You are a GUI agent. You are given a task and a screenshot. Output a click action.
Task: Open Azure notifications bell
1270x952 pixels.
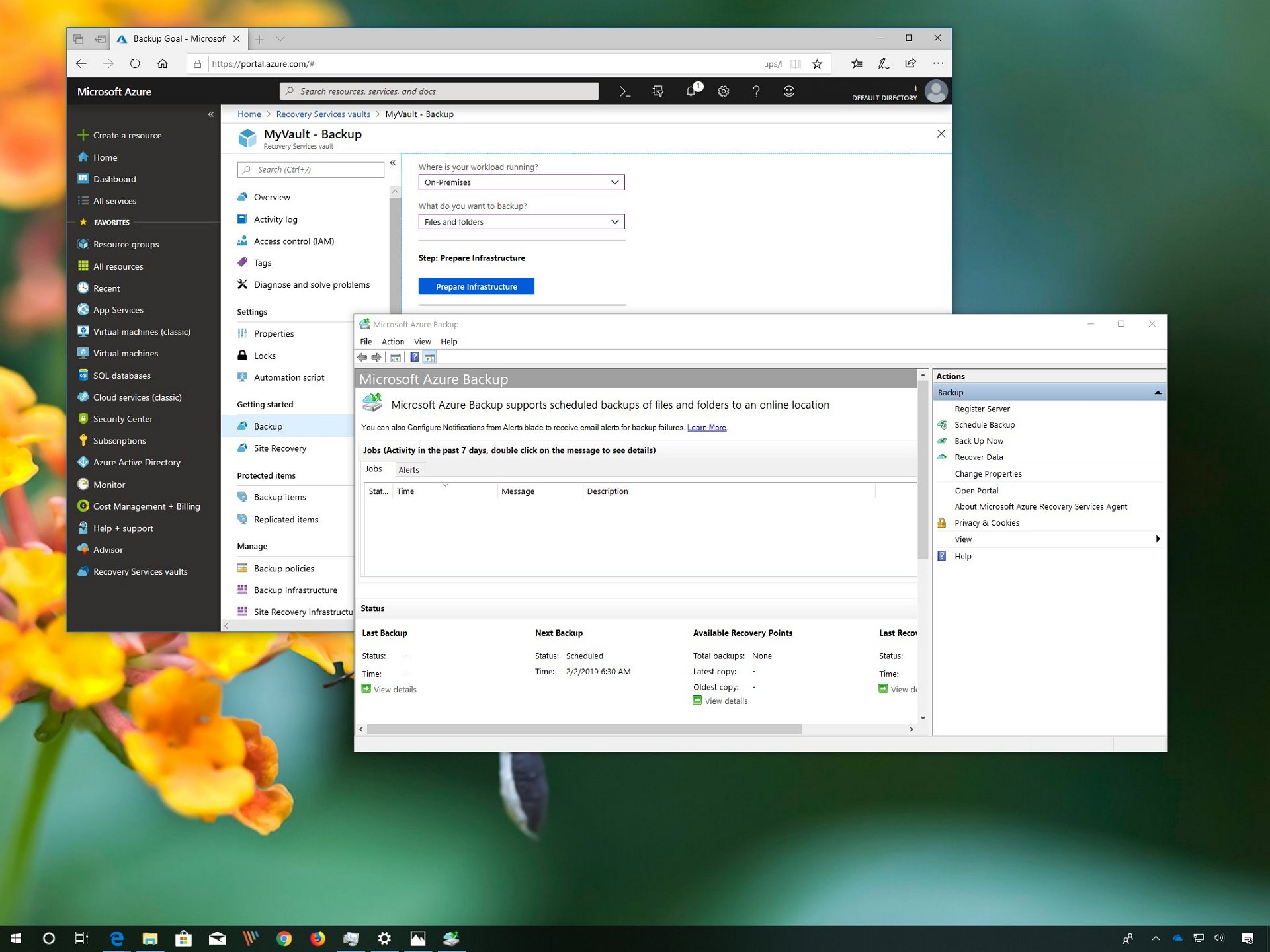coord(692,91)
